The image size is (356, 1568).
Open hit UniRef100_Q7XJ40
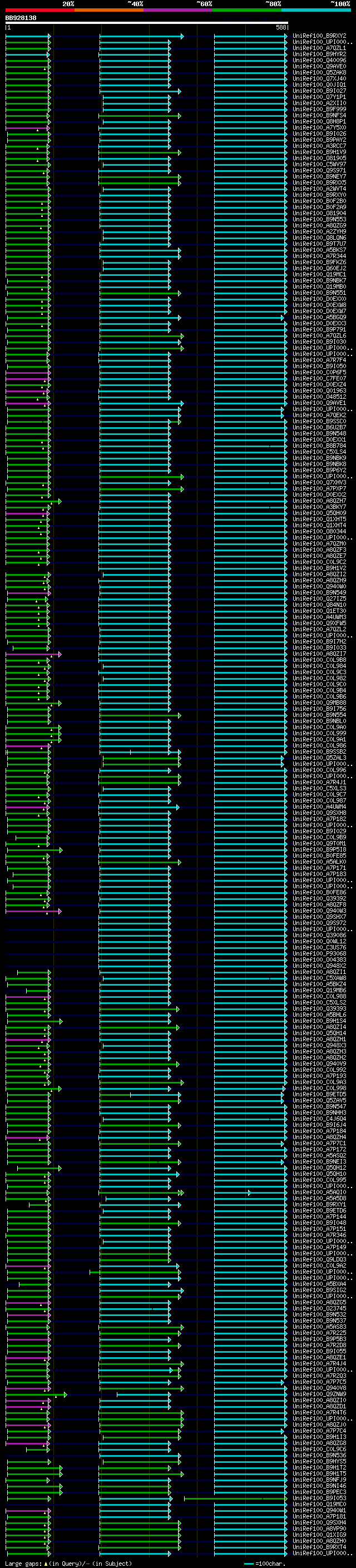(319, 78)
